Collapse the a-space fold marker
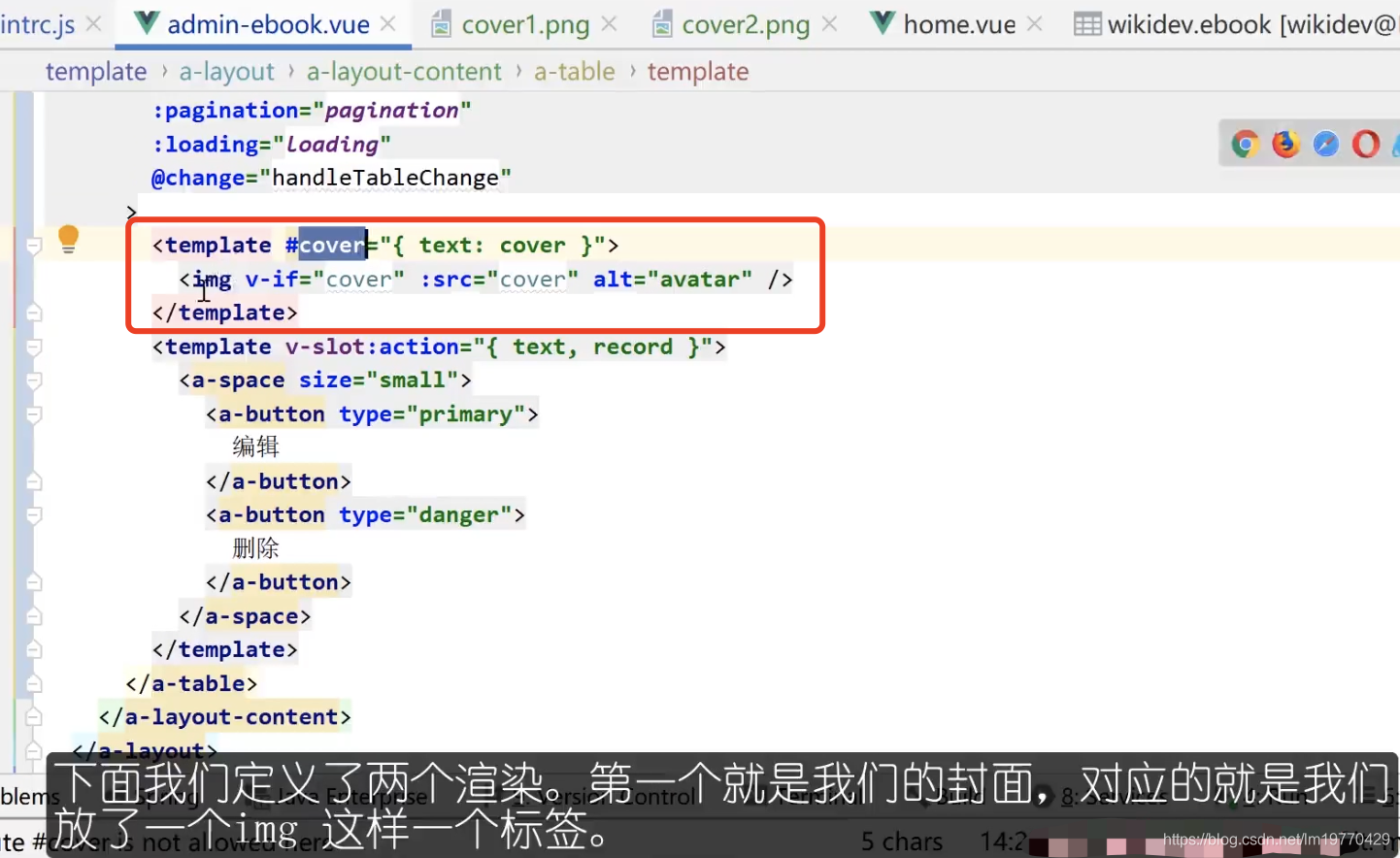 point(34,380)
